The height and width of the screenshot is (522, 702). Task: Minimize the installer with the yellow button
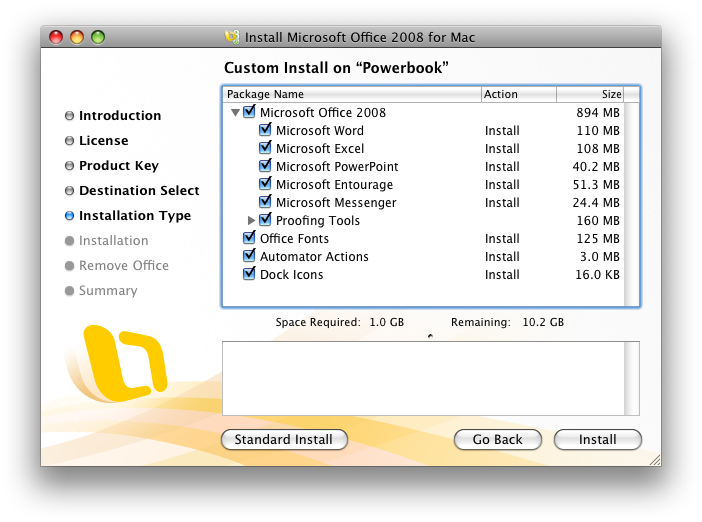click(x=77, y=37)
